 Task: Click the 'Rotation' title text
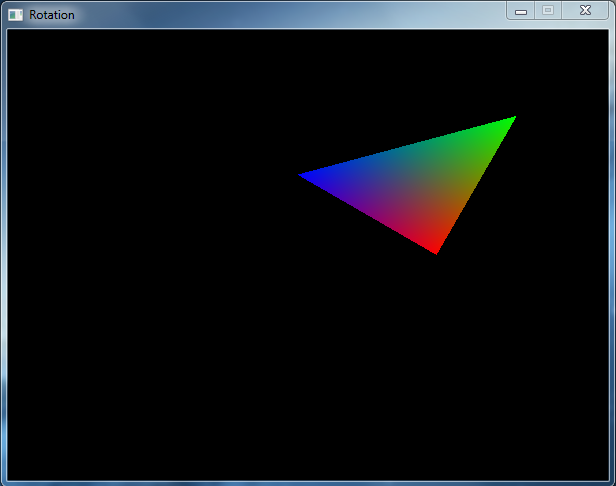point(52,15)
